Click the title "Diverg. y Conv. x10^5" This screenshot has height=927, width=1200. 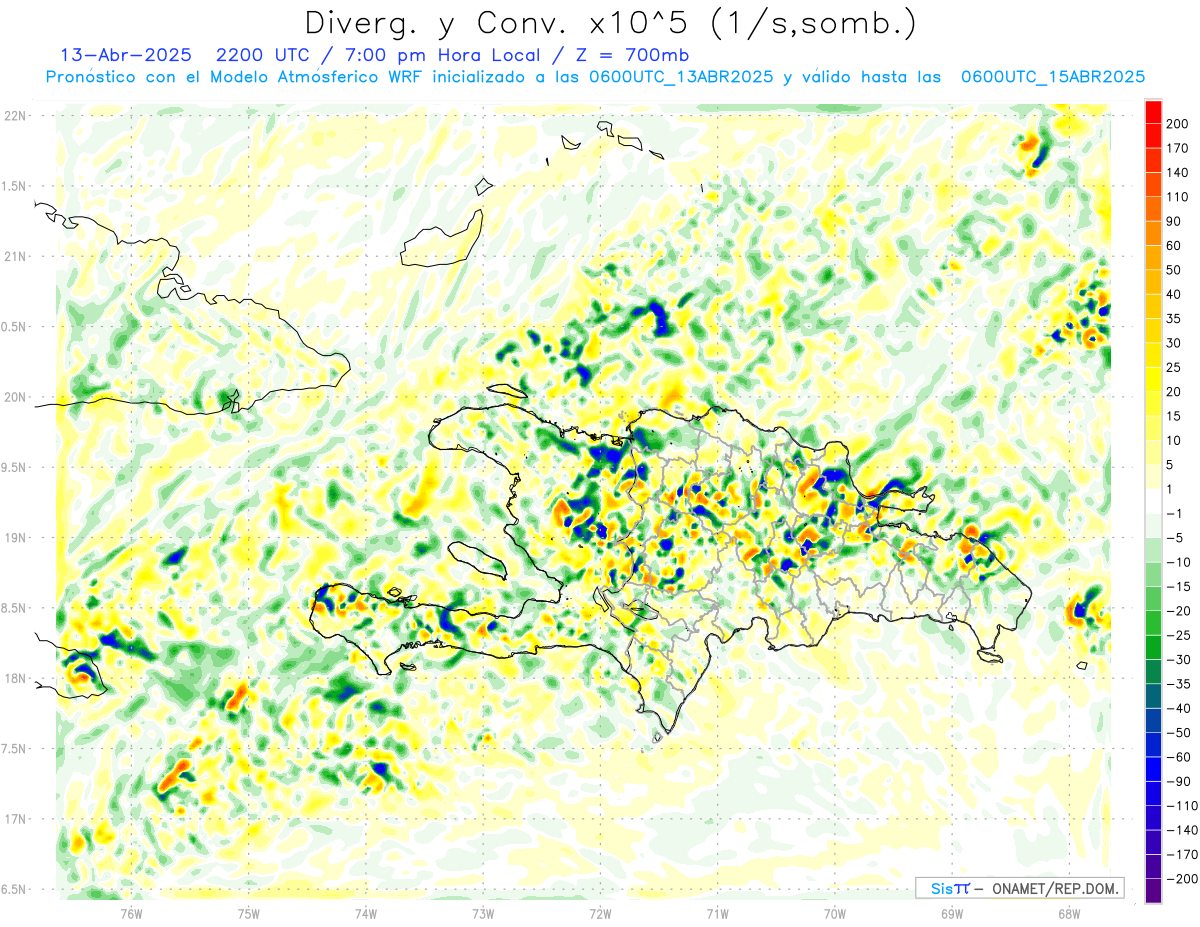point(499,23)
